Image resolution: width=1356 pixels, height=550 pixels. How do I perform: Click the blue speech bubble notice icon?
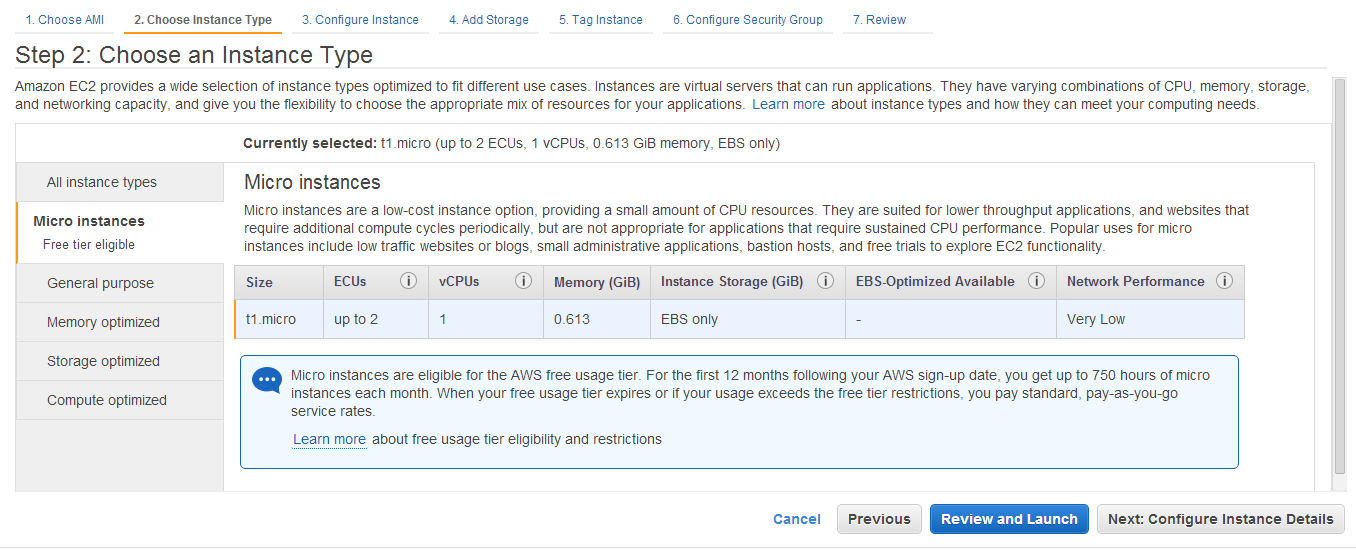click(x=267, y=381)
